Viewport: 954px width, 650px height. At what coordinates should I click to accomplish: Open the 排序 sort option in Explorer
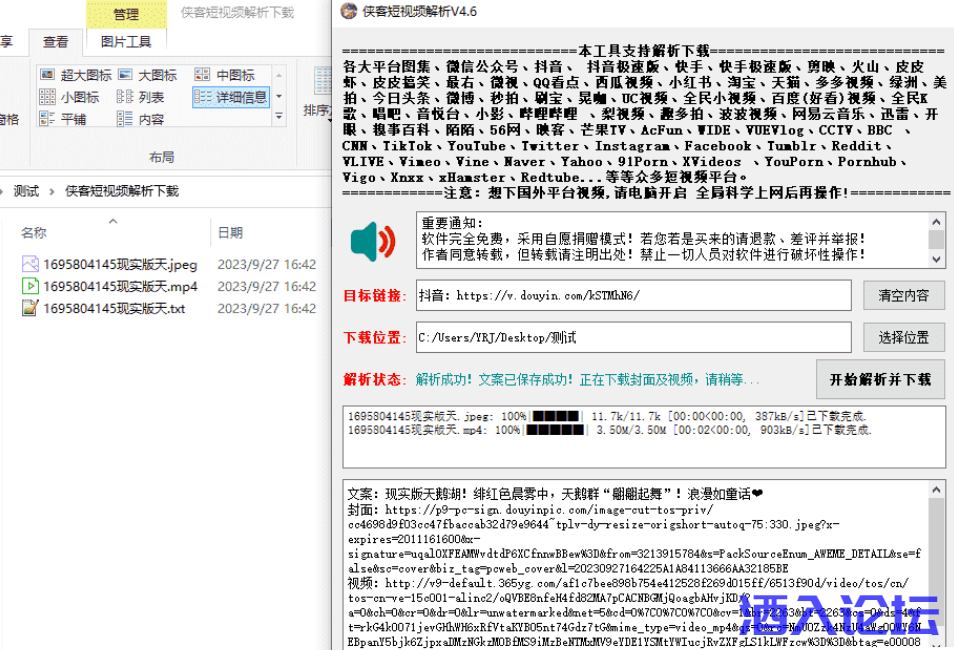318,93
